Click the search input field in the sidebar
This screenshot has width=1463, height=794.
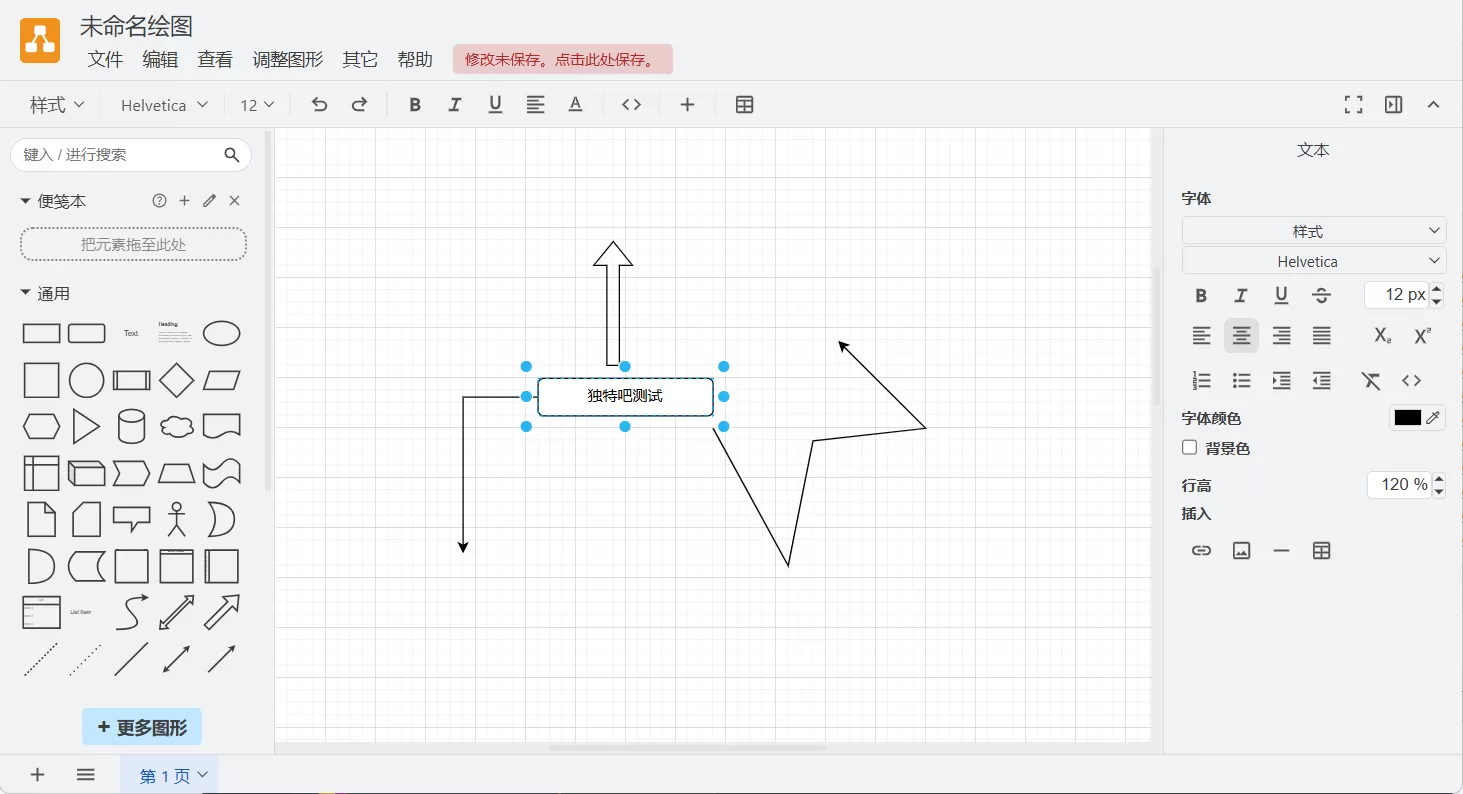120,155
